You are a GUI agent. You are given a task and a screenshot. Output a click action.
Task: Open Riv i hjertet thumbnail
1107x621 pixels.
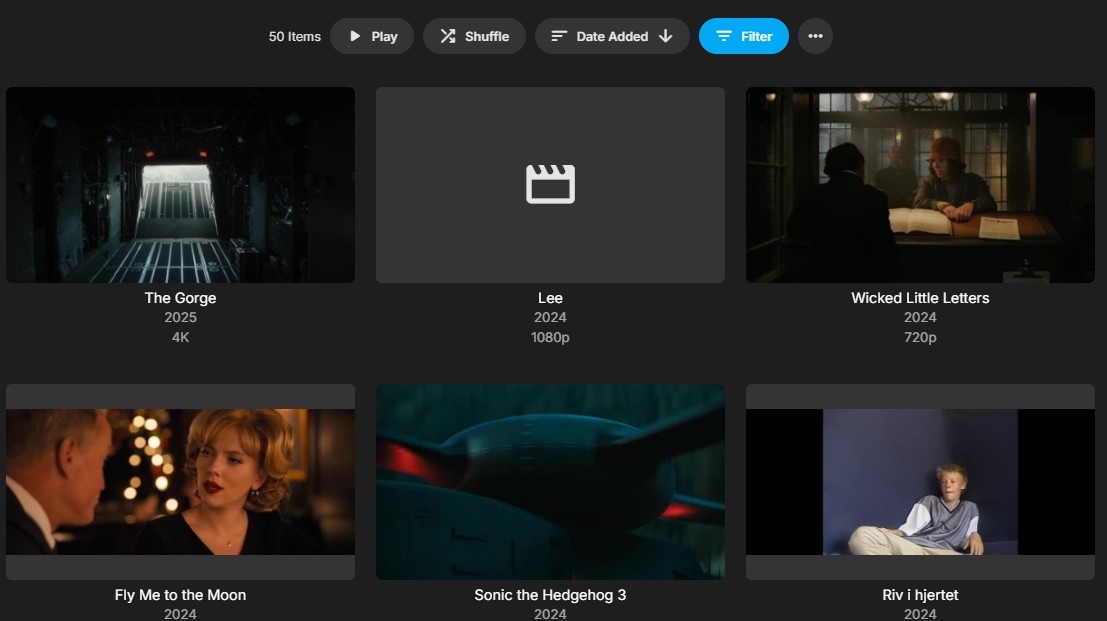point(921,482)
